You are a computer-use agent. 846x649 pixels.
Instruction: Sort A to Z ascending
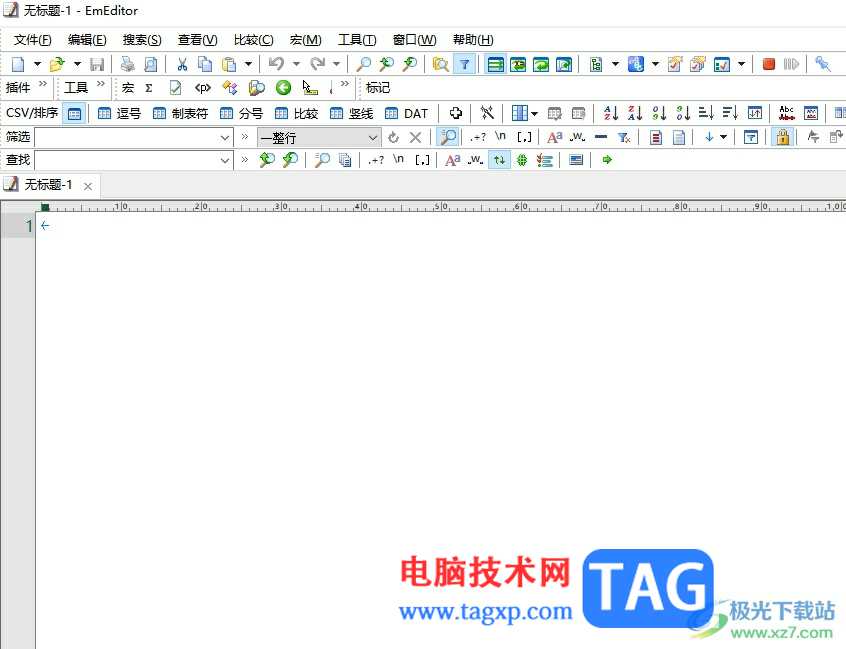(x=611, y=113)
